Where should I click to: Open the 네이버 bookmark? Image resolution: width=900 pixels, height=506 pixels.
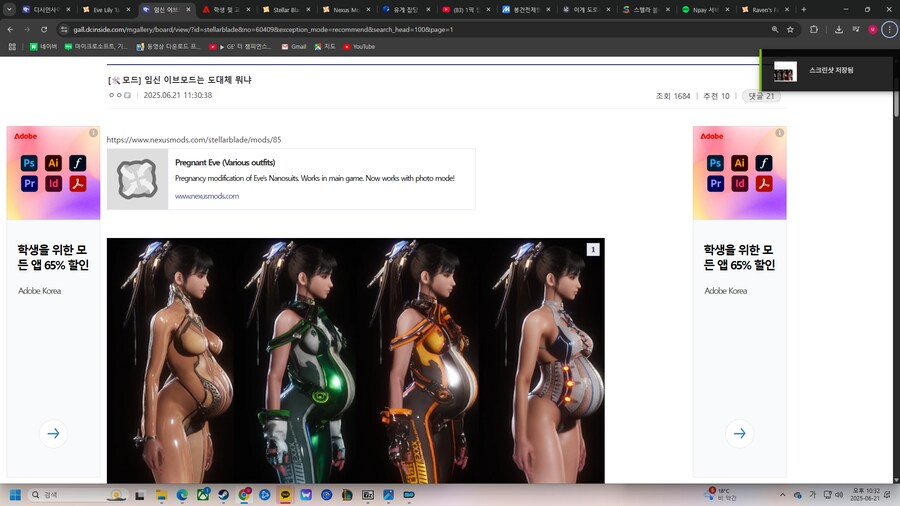[x=44, y=46]
